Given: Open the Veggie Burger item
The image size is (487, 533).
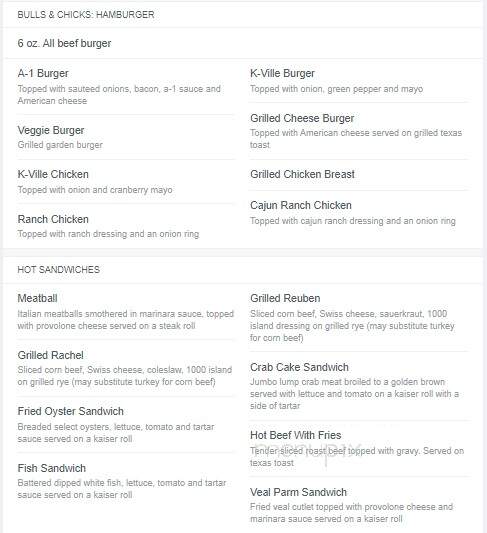Looking at the screenshot, I should tap(51, 130).
